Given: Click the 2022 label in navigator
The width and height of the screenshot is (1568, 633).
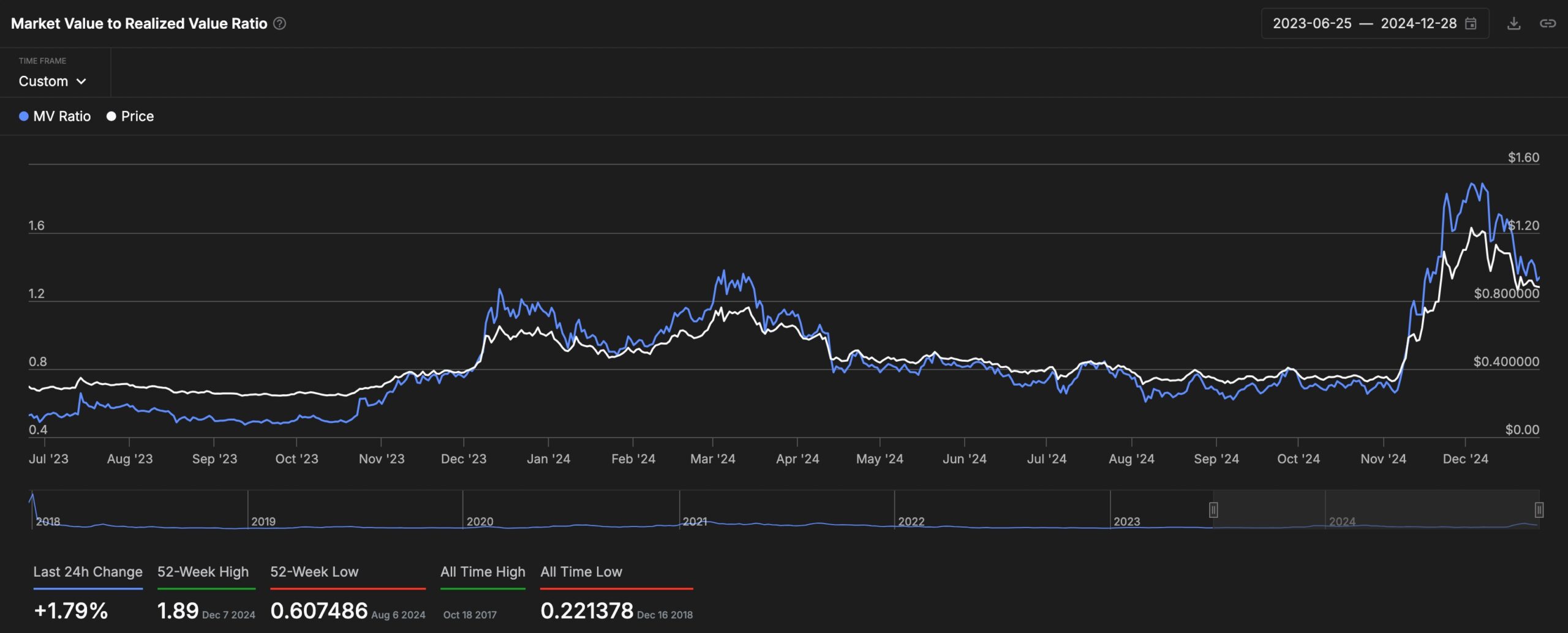Looking at the screenshot, I should (911, 522).
